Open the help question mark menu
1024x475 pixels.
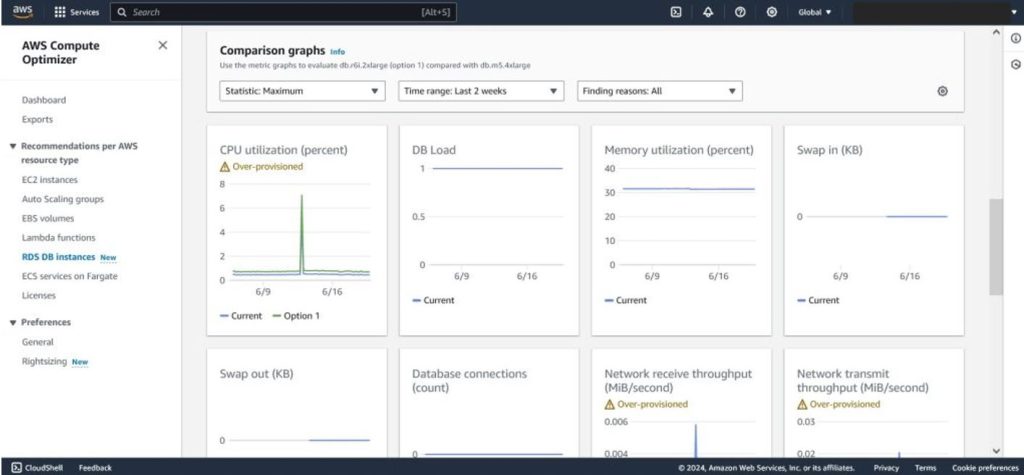tap(740, 12)
